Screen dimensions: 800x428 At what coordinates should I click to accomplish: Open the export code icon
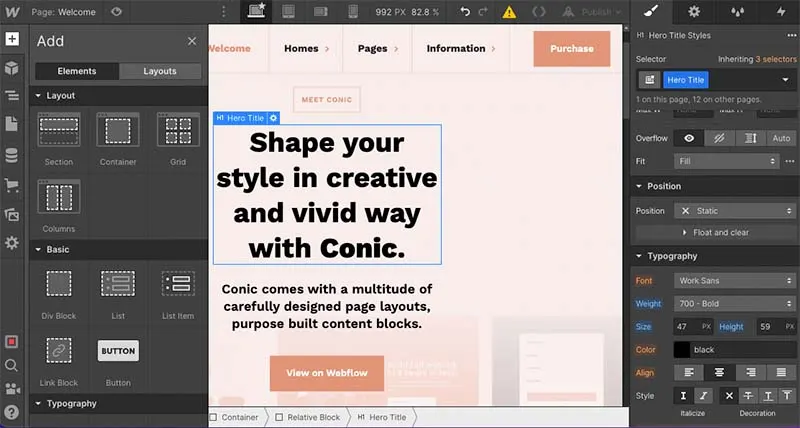[x=539, y=12]
